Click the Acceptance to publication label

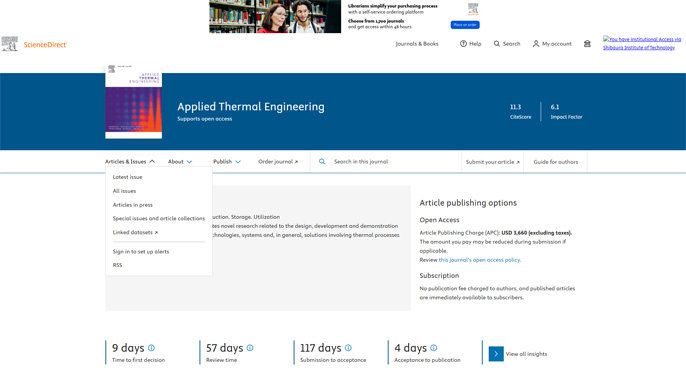click(x=427, y=360)
